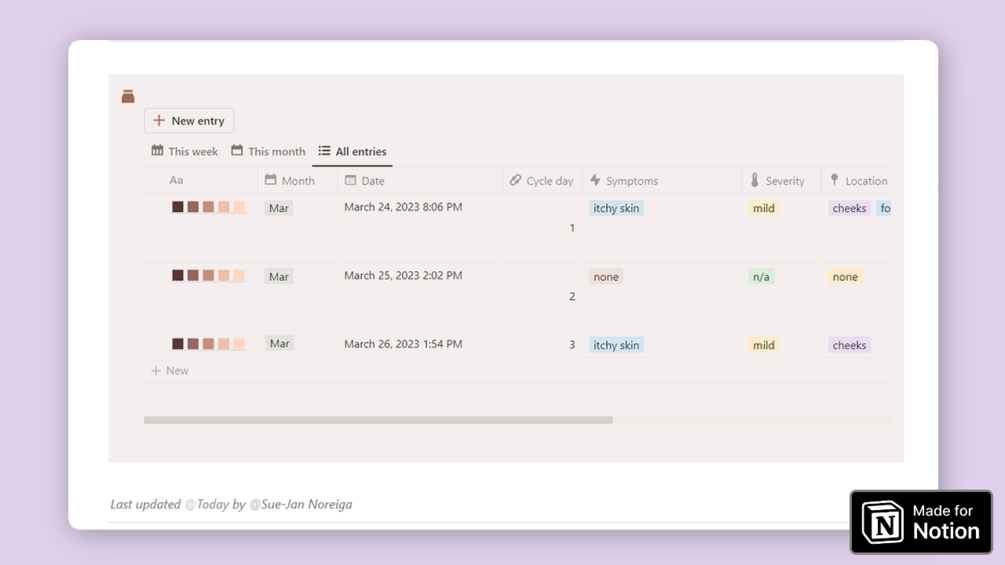The height and width of the screenshot is (565, 1005).
Task: Select the All entries tab
Action: (x=353, y=151)
